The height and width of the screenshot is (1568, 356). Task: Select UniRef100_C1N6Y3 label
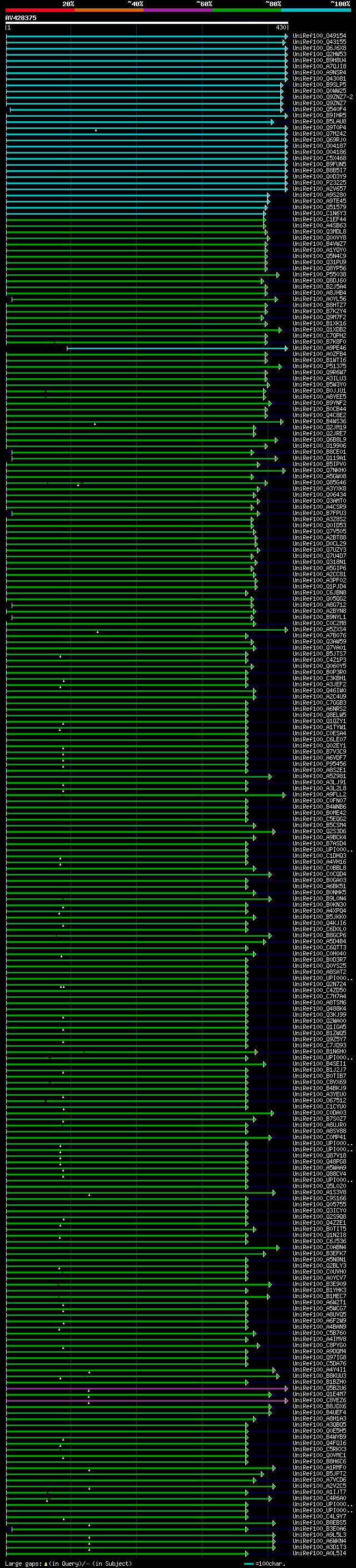pos(319,214)
